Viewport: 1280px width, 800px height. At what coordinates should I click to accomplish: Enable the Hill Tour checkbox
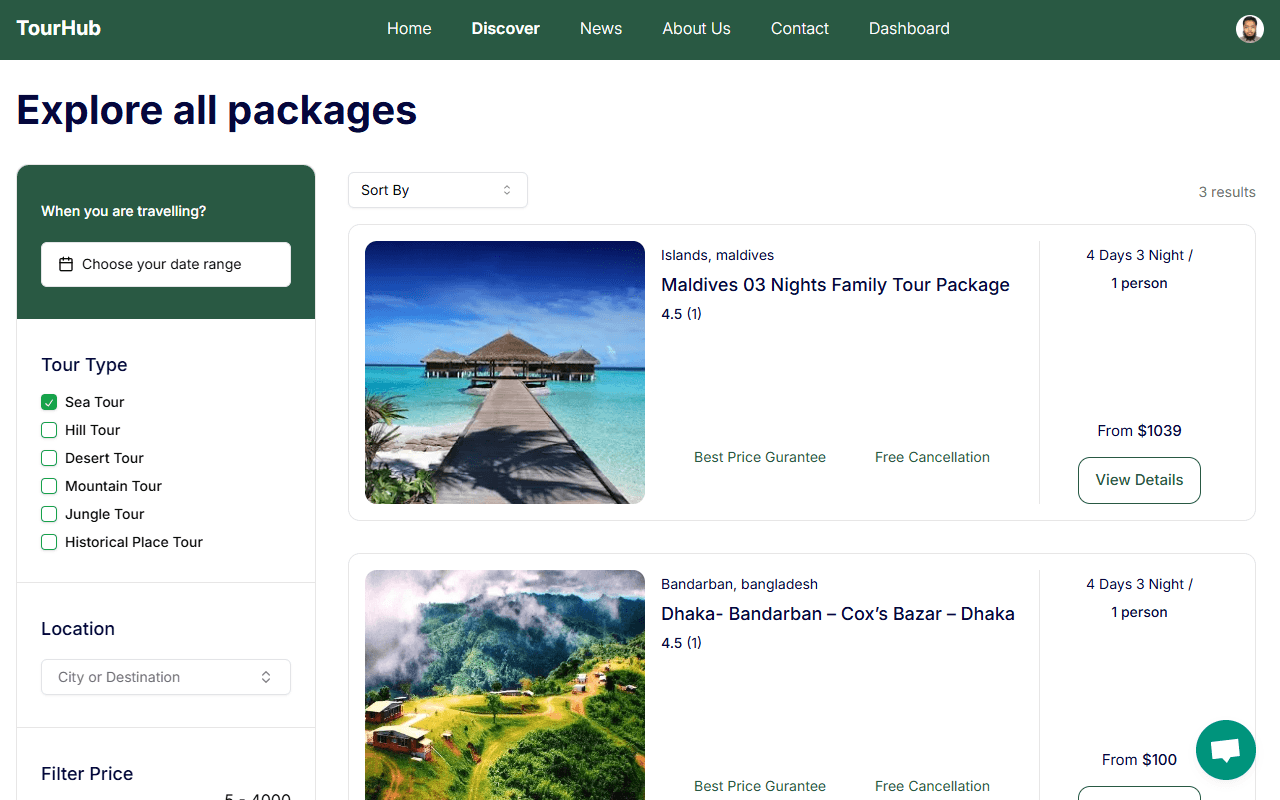pyautogui.click(x=49, y=430)
